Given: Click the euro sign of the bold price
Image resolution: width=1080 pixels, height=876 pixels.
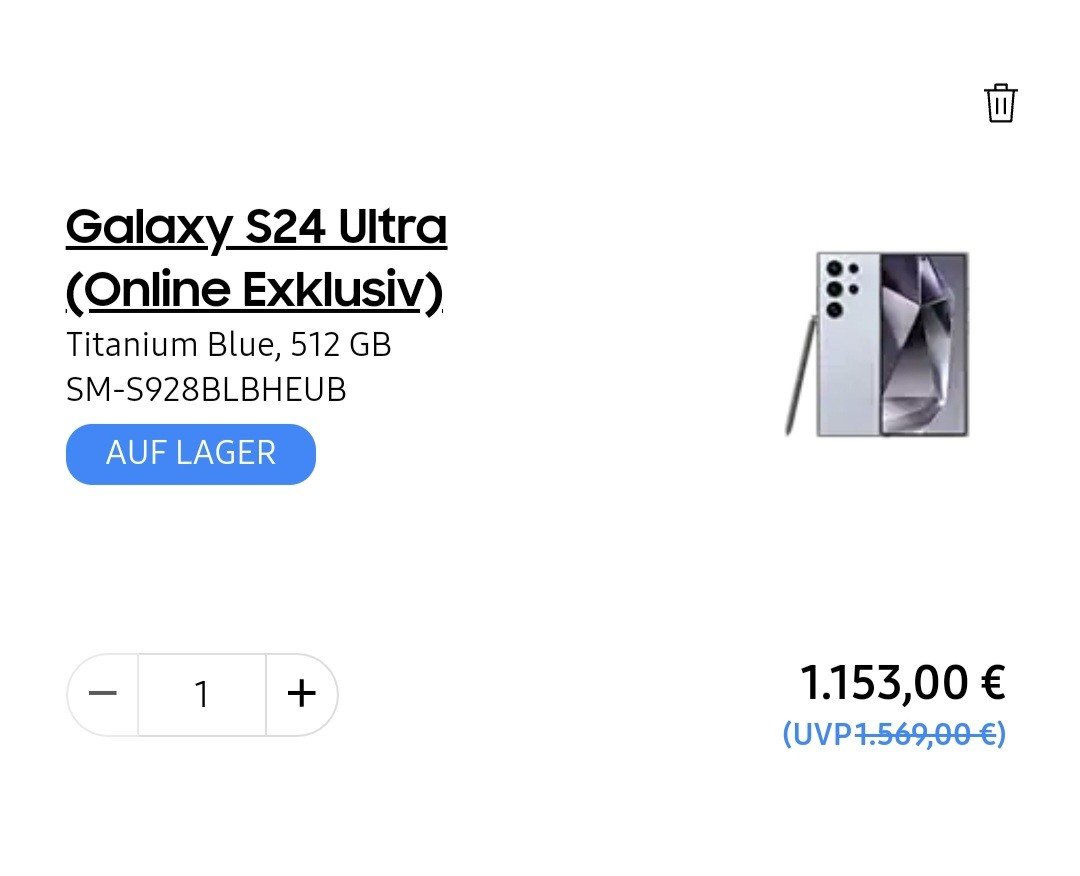Looking at the screenshot, I should 992,683.
